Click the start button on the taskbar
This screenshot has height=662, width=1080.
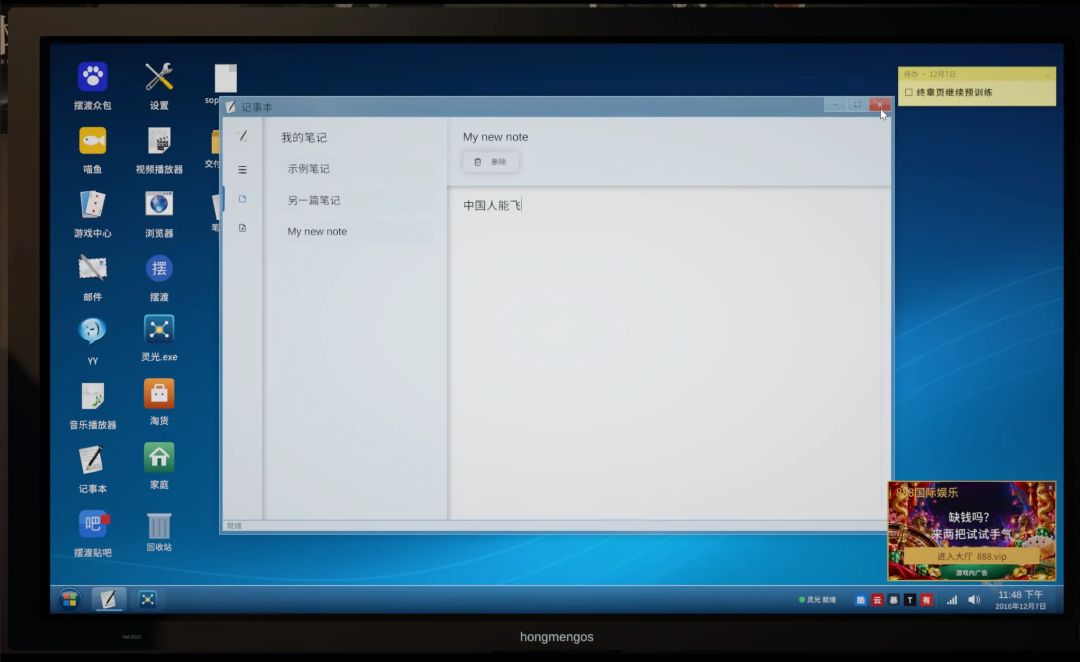pyautogui.click(x=69, y=599)
